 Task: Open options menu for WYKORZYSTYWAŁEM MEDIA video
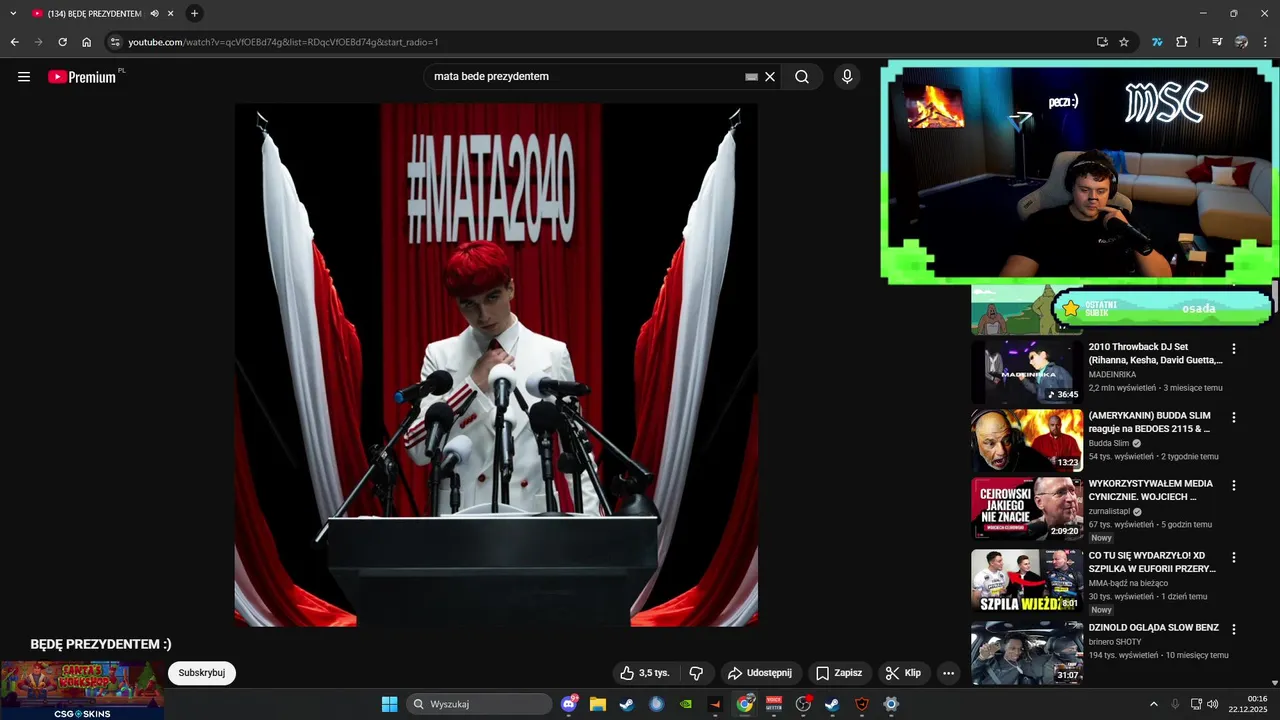[1234, 486]
